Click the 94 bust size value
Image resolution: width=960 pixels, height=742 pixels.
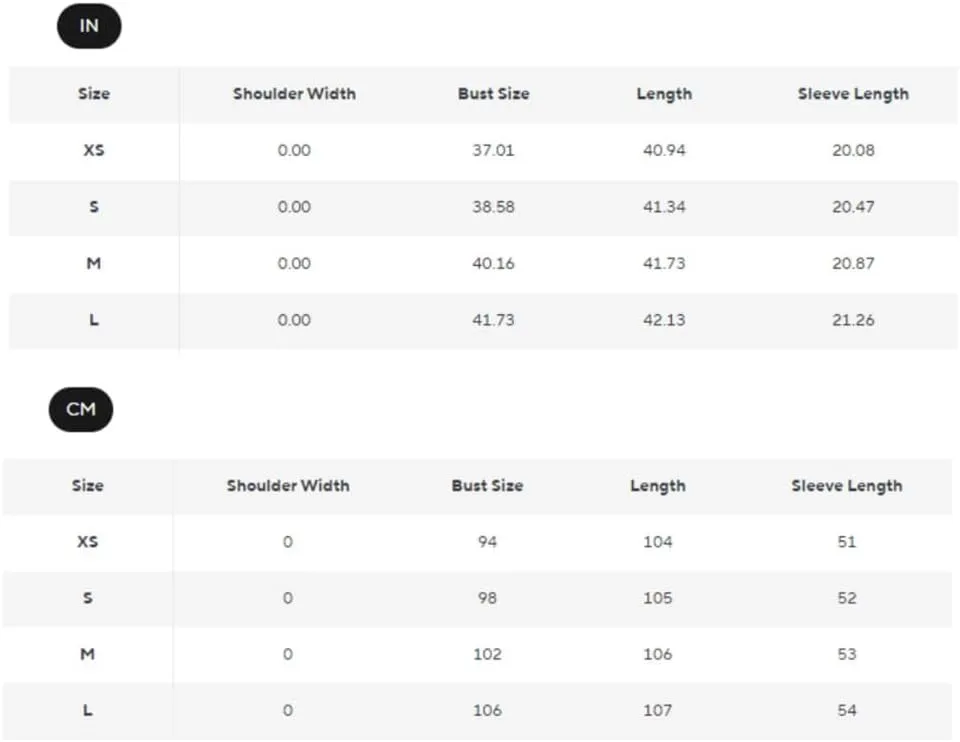(487, 542)
